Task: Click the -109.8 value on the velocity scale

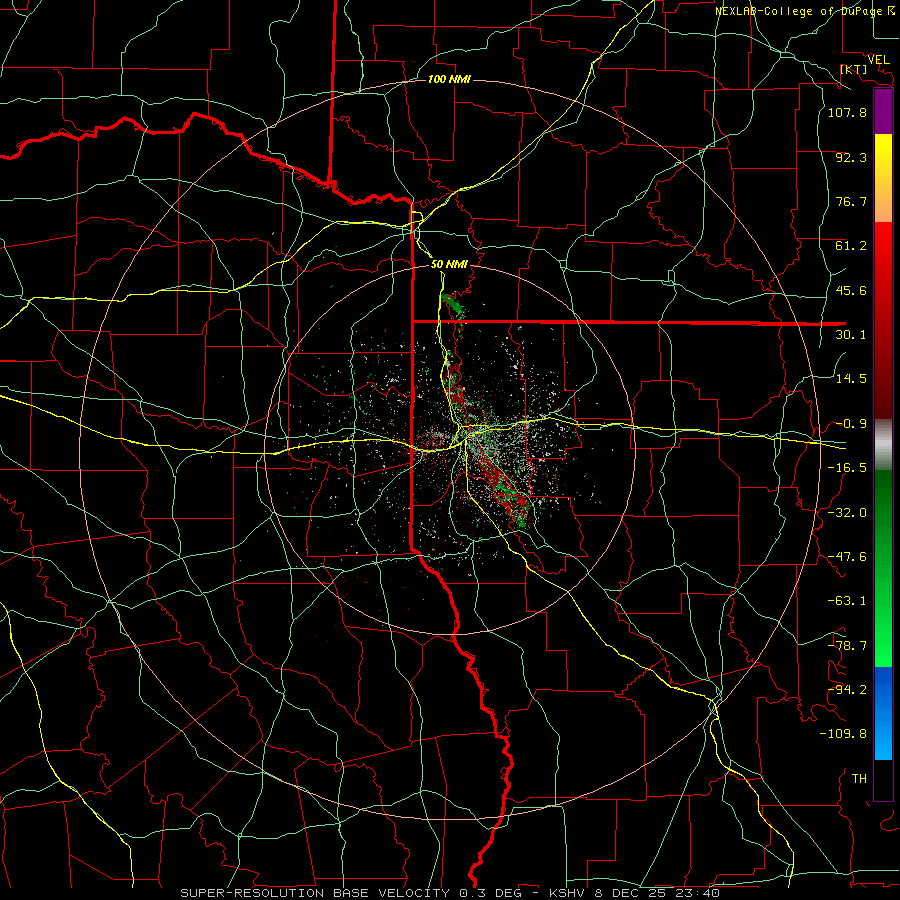Action: (843, 734)
